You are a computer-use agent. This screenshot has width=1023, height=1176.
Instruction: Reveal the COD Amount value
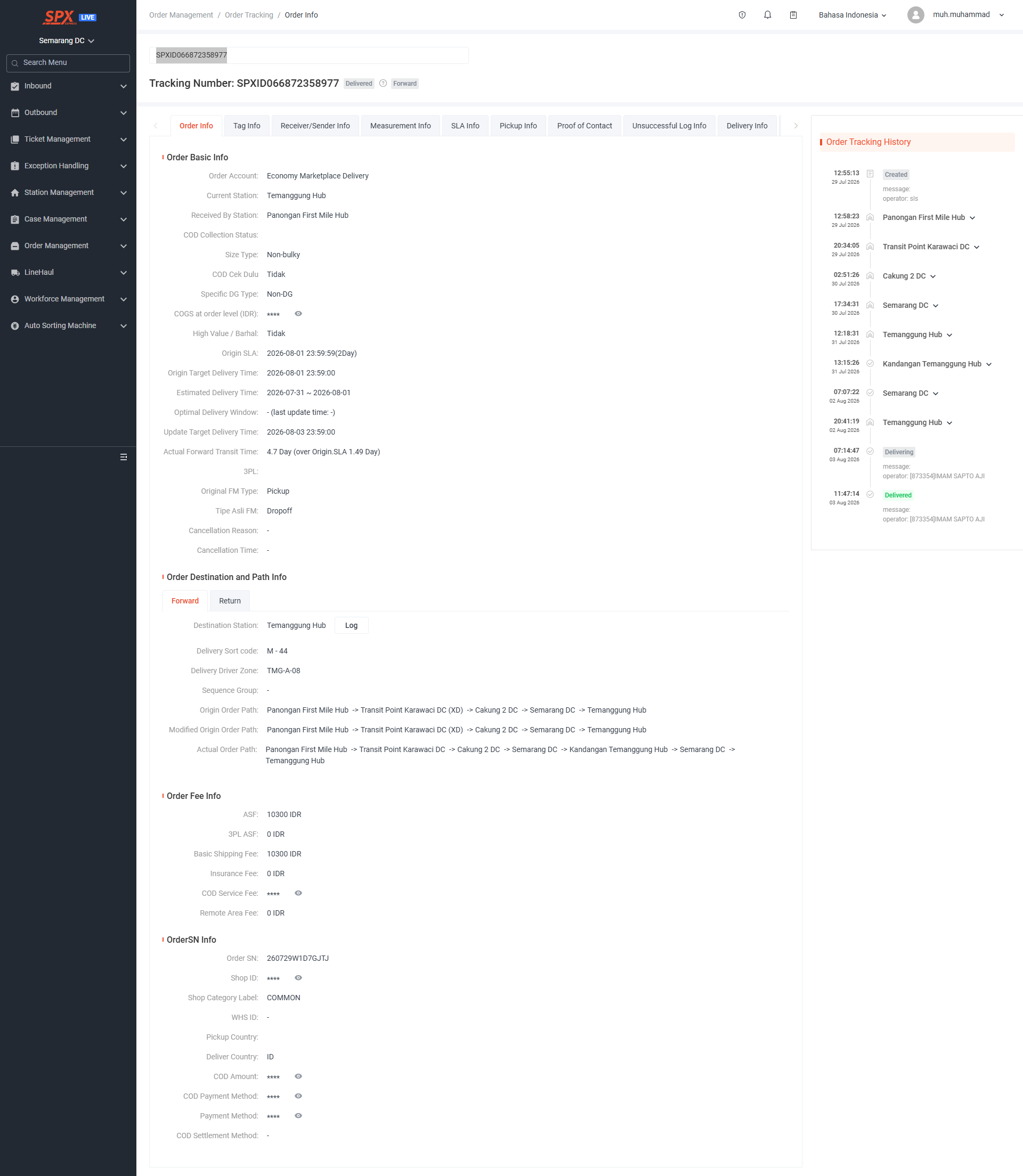(298, 1076)
